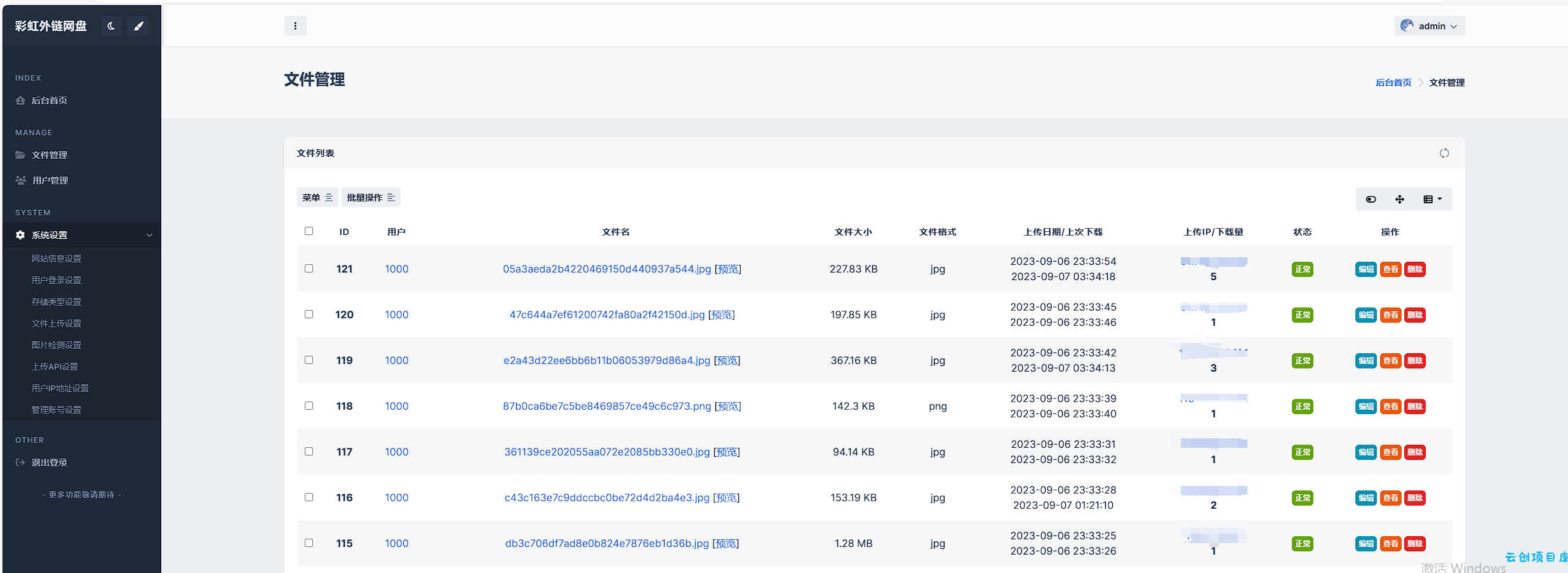Screen dimensions: 1568x573
Task: Click 编辑 button for file 116
Action: tap(1366, 498)
